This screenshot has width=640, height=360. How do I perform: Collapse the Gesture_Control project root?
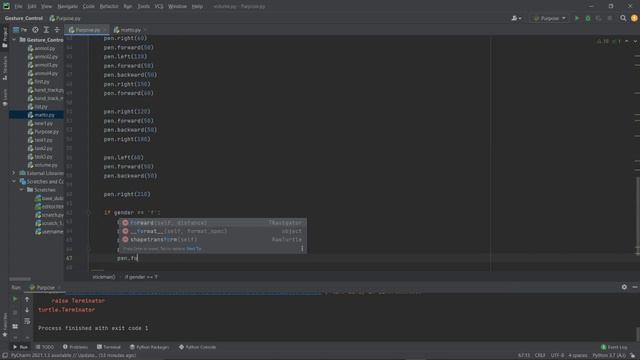pyautogui.click(x=14, y=40)
